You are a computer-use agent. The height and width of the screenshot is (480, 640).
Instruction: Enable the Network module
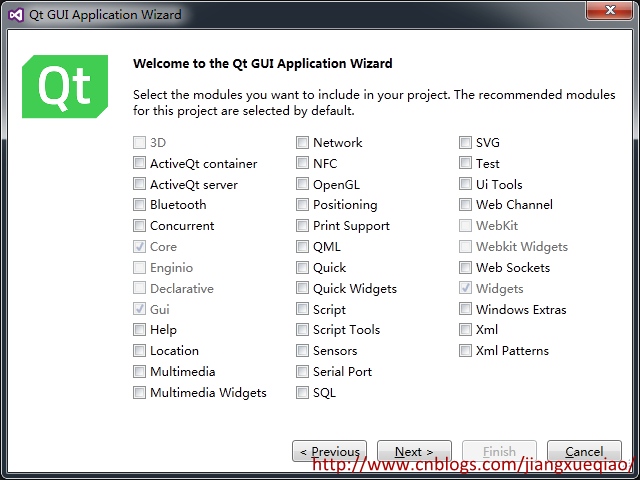[302, 142]
